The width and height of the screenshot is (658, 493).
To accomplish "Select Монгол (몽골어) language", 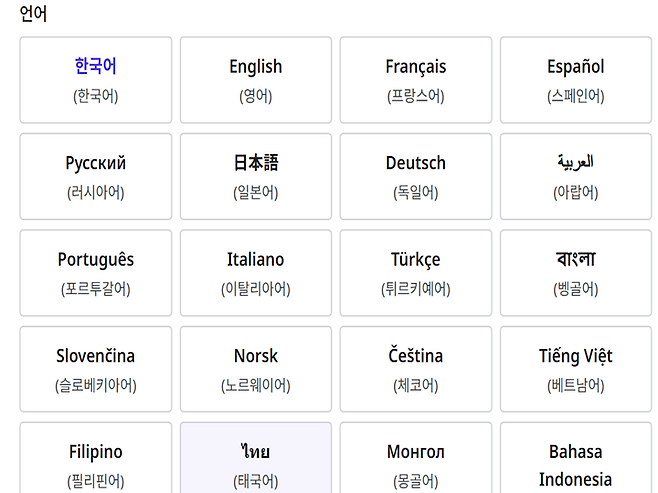I will point(416,458).
